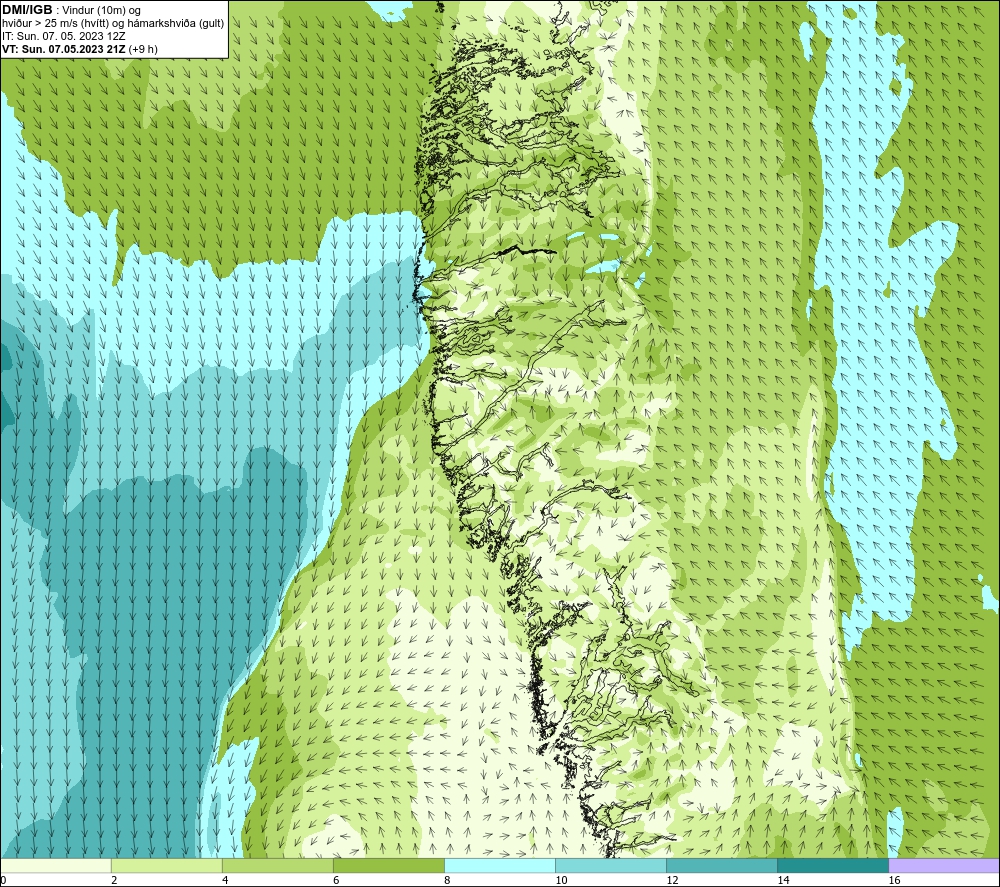1000x887 pixels.
Task: Click the IT: Sun. 07. 05. 2023 12Z line
Action: click(x=63, y=36)
